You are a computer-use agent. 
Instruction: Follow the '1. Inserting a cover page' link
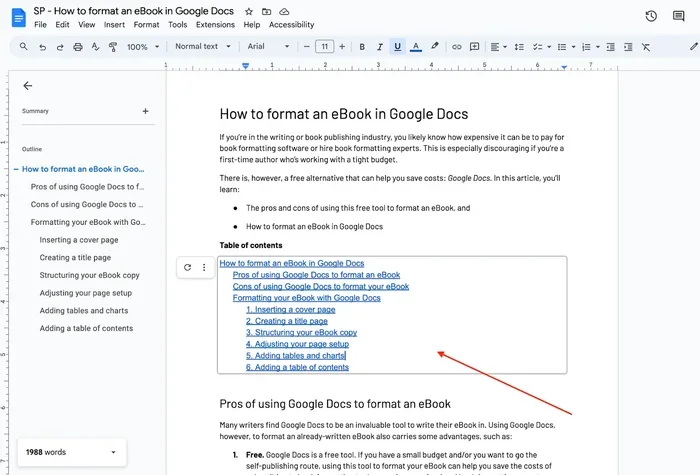(291, 310)
